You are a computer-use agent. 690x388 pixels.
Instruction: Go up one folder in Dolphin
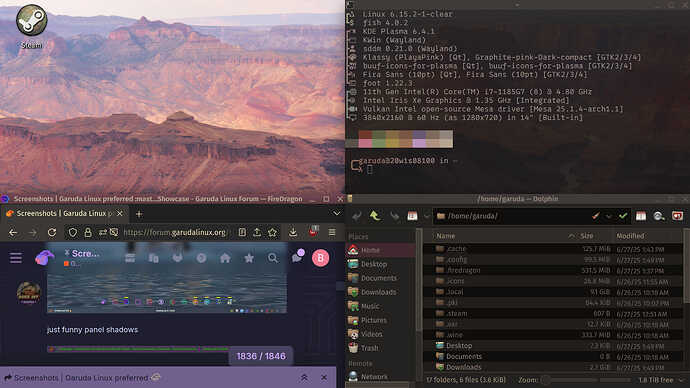(x=375, y=216)
